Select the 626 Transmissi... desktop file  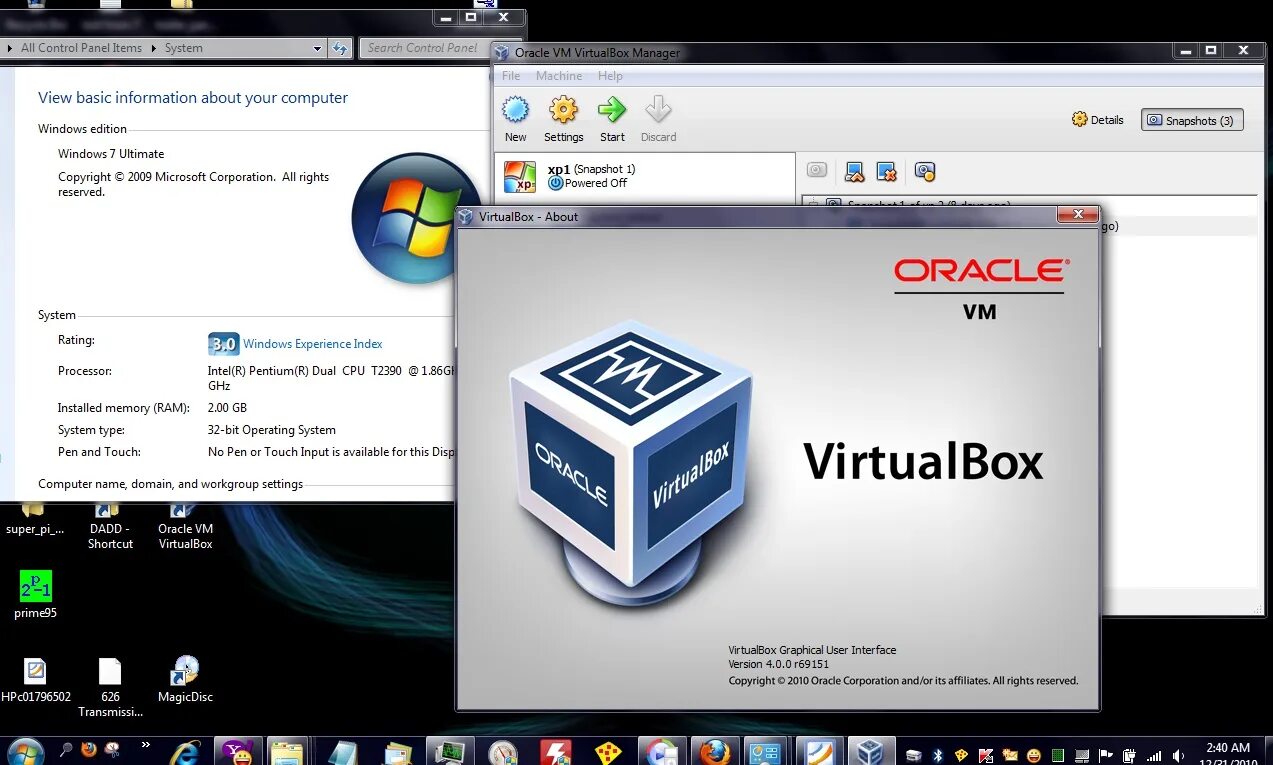[x=110, y=688]
